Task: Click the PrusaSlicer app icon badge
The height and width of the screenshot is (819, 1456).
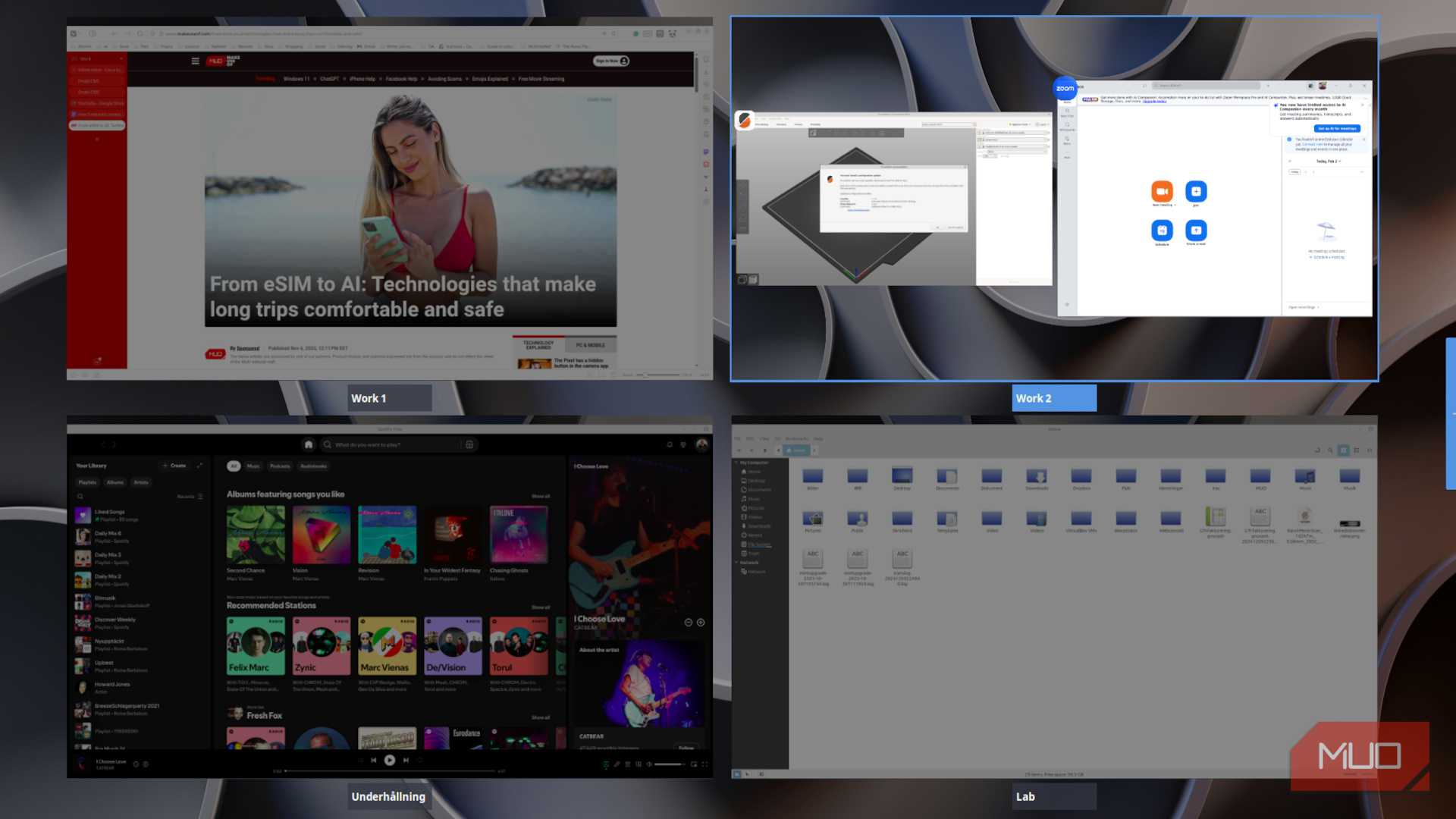Action: (745, 120)
